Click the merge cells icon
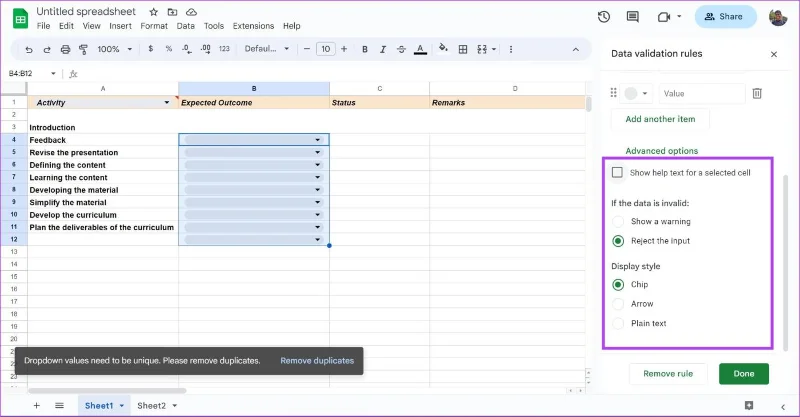 (482, 49)
